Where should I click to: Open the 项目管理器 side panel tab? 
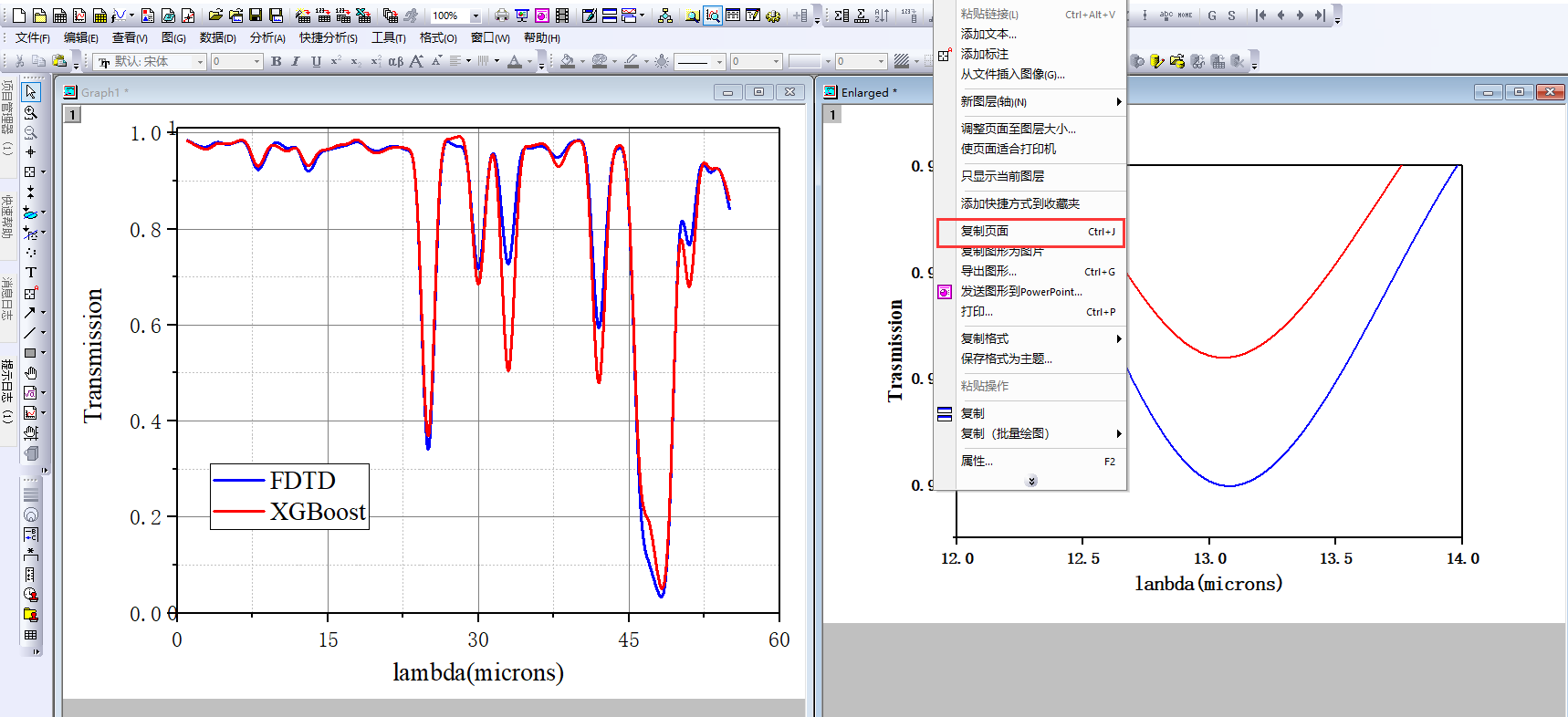point(7,118)
